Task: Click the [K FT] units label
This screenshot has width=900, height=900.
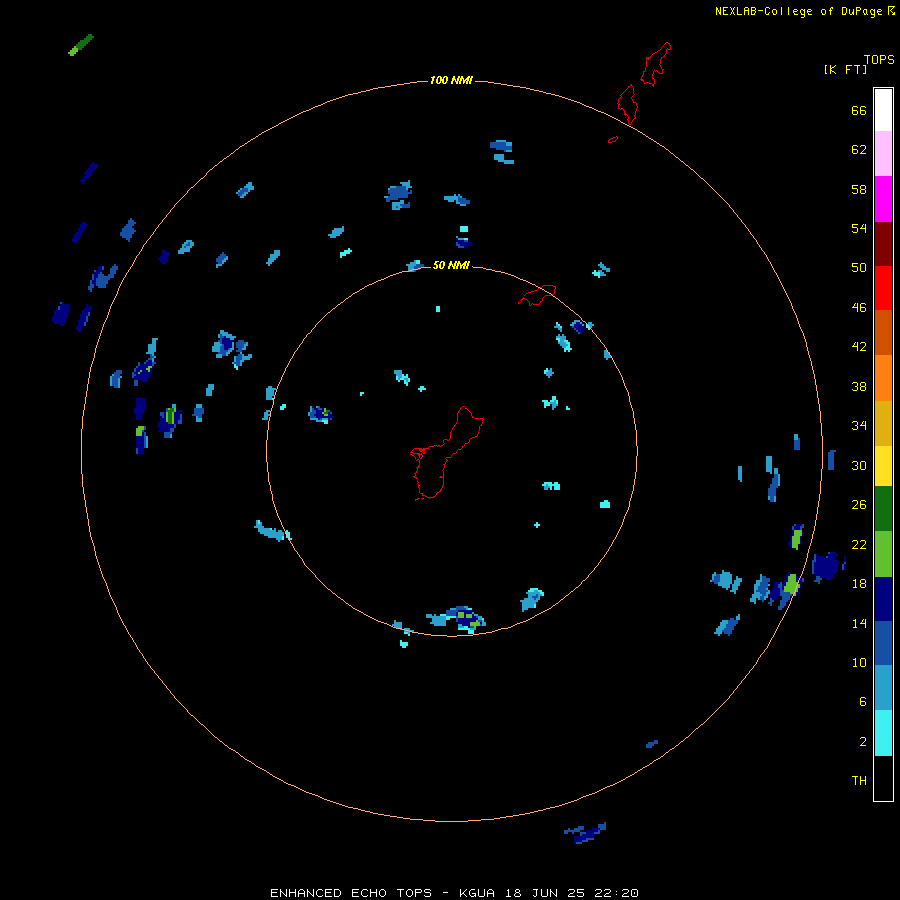Action: (x=845, y=69)
